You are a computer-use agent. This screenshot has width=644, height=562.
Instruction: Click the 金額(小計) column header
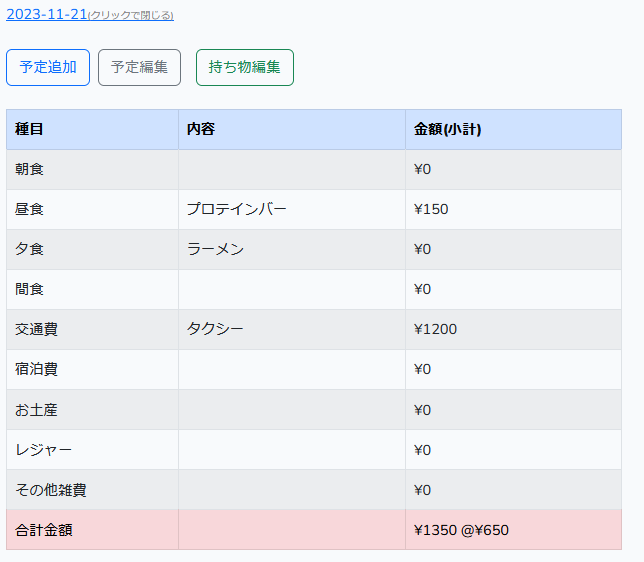click(x=447, y=129)
